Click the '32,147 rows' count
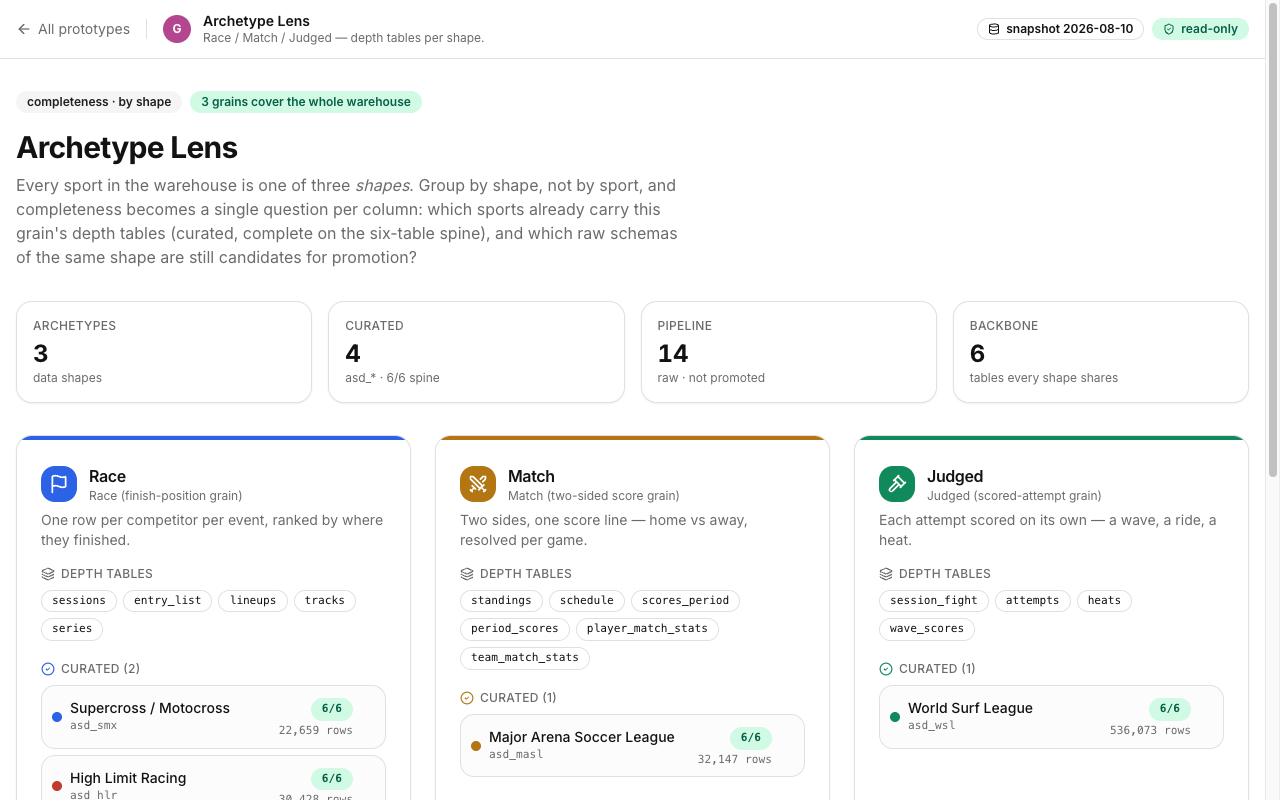1280x800 pixels. point(735,760)
